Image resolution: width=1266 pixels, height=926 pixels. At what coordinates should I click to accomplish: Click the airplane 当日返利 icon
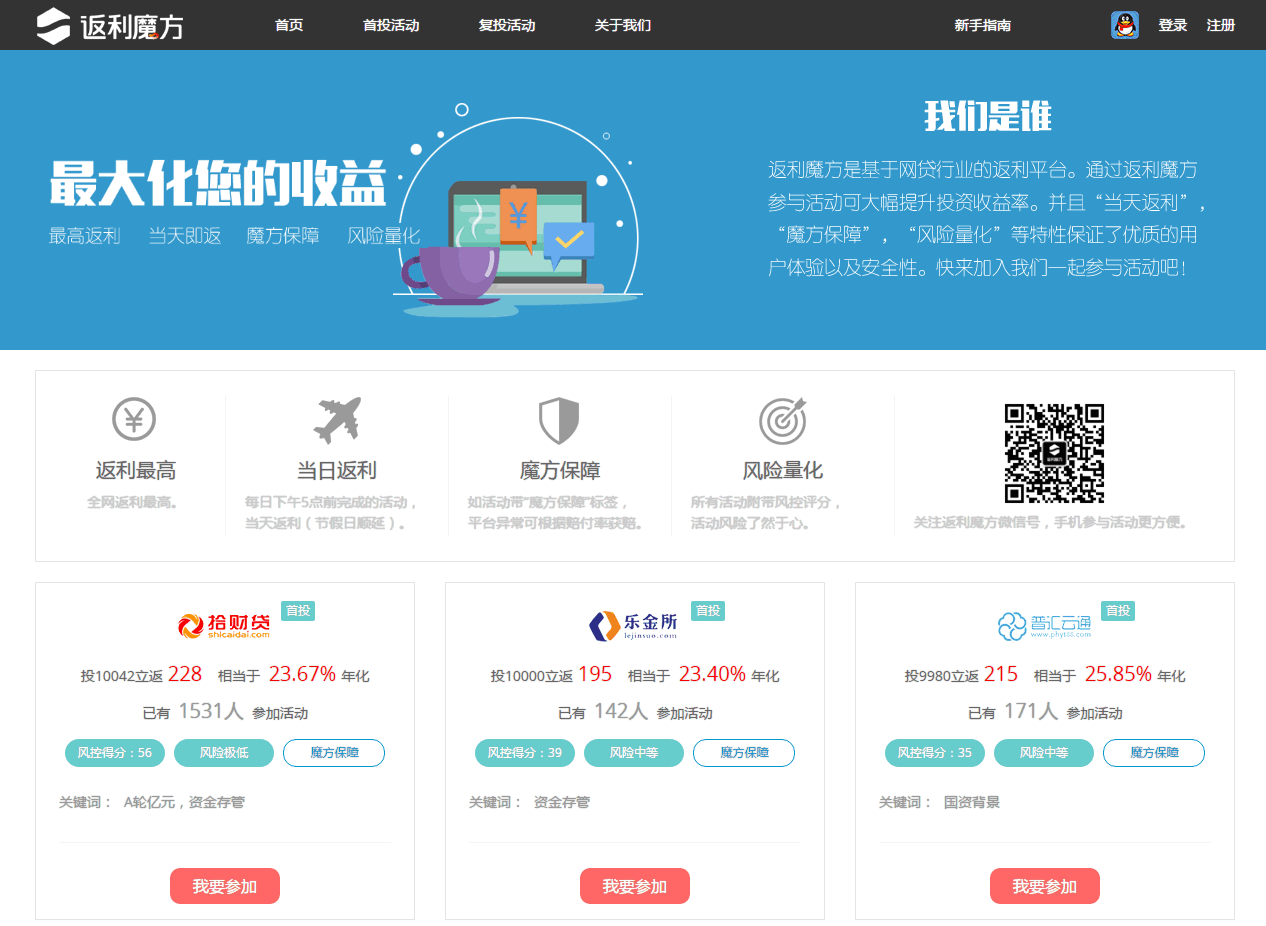337,420
